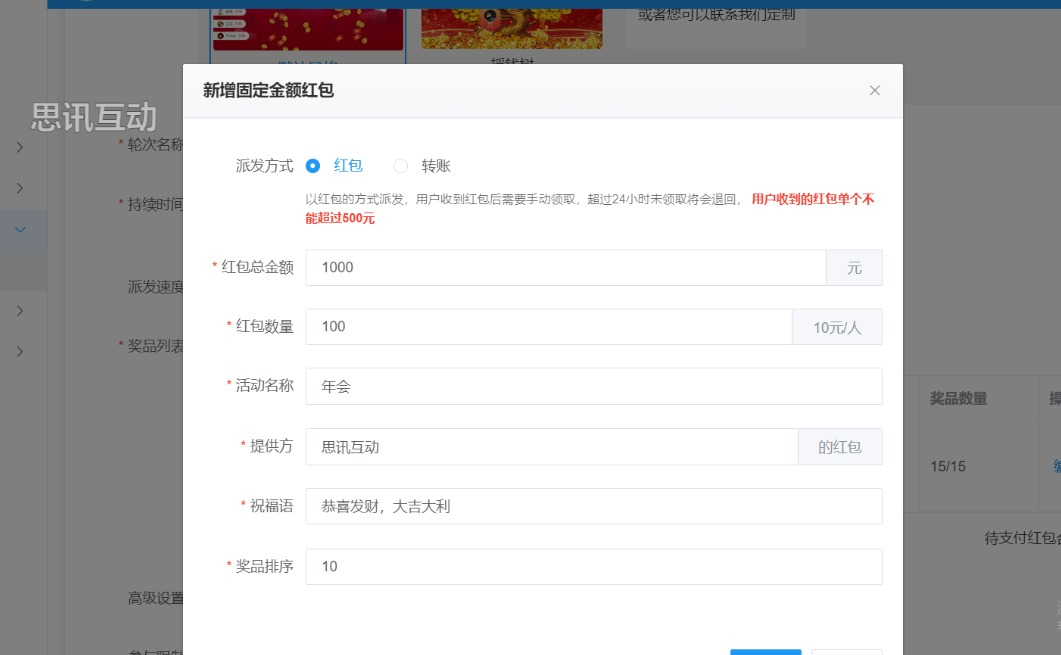Click the 提供方 input containing 思讯互动
The width and height of the screenshot is (1061, 655).
(x=552, y=447)
